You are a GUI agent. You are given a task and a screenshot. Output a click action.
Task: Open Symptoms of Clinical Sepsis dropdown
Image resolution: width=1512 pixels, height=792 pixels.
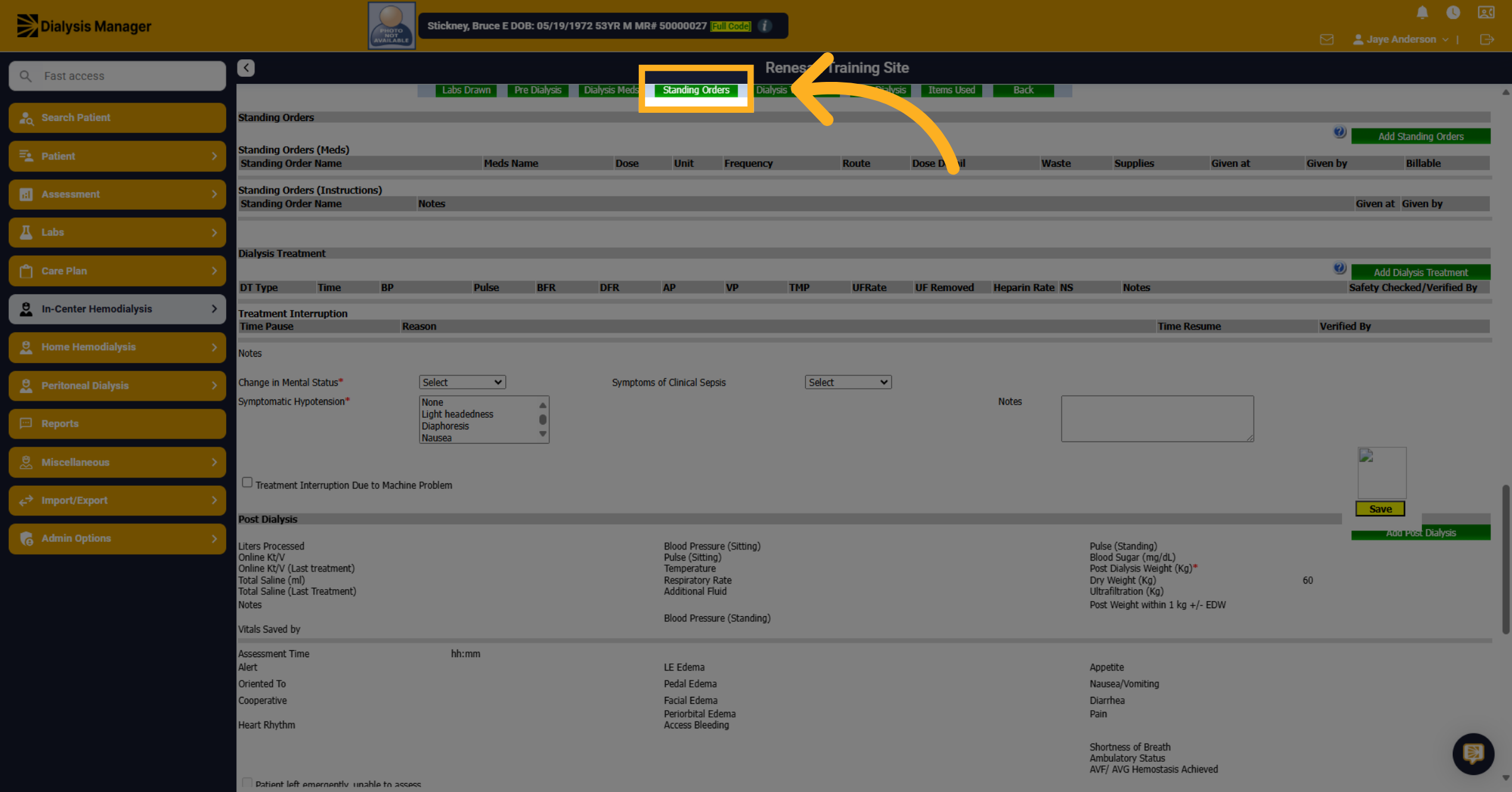(848, 382)
